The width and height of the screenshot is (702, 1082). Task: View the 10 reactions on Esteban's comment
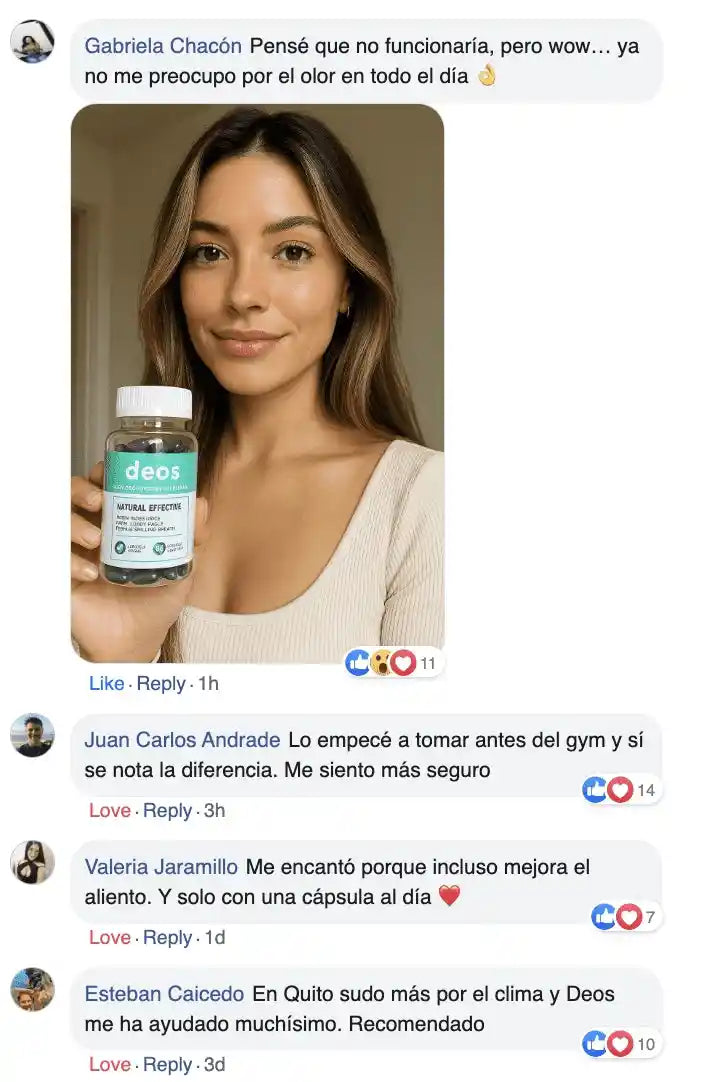click(x=621, y=1043)
